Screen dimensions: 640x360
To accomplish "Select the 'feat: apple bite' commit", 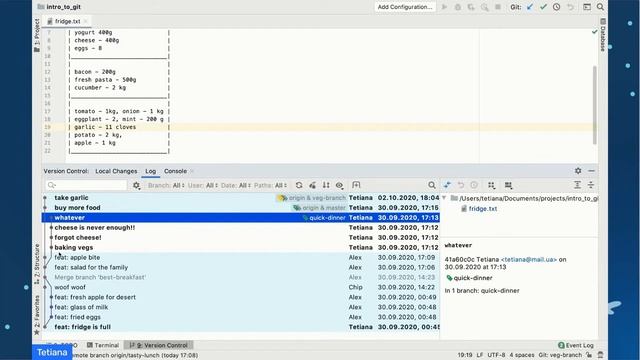I will [x=241, y=258].
